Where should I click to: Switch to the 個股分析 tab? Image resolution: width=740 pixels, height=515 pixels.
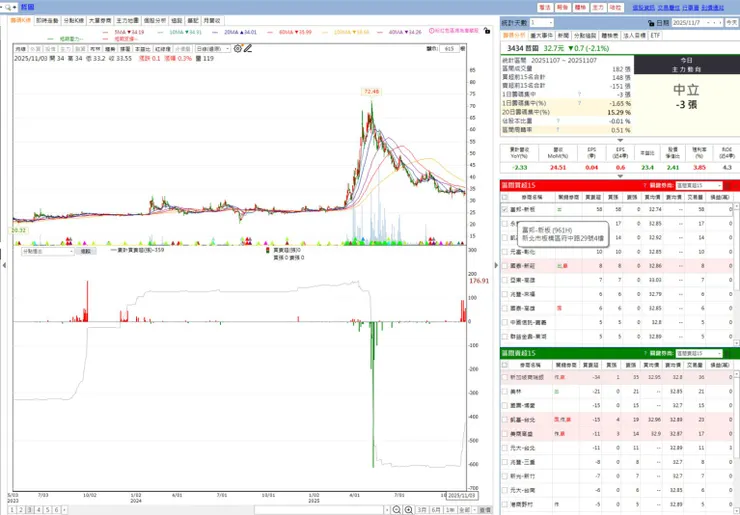[155, 20]
